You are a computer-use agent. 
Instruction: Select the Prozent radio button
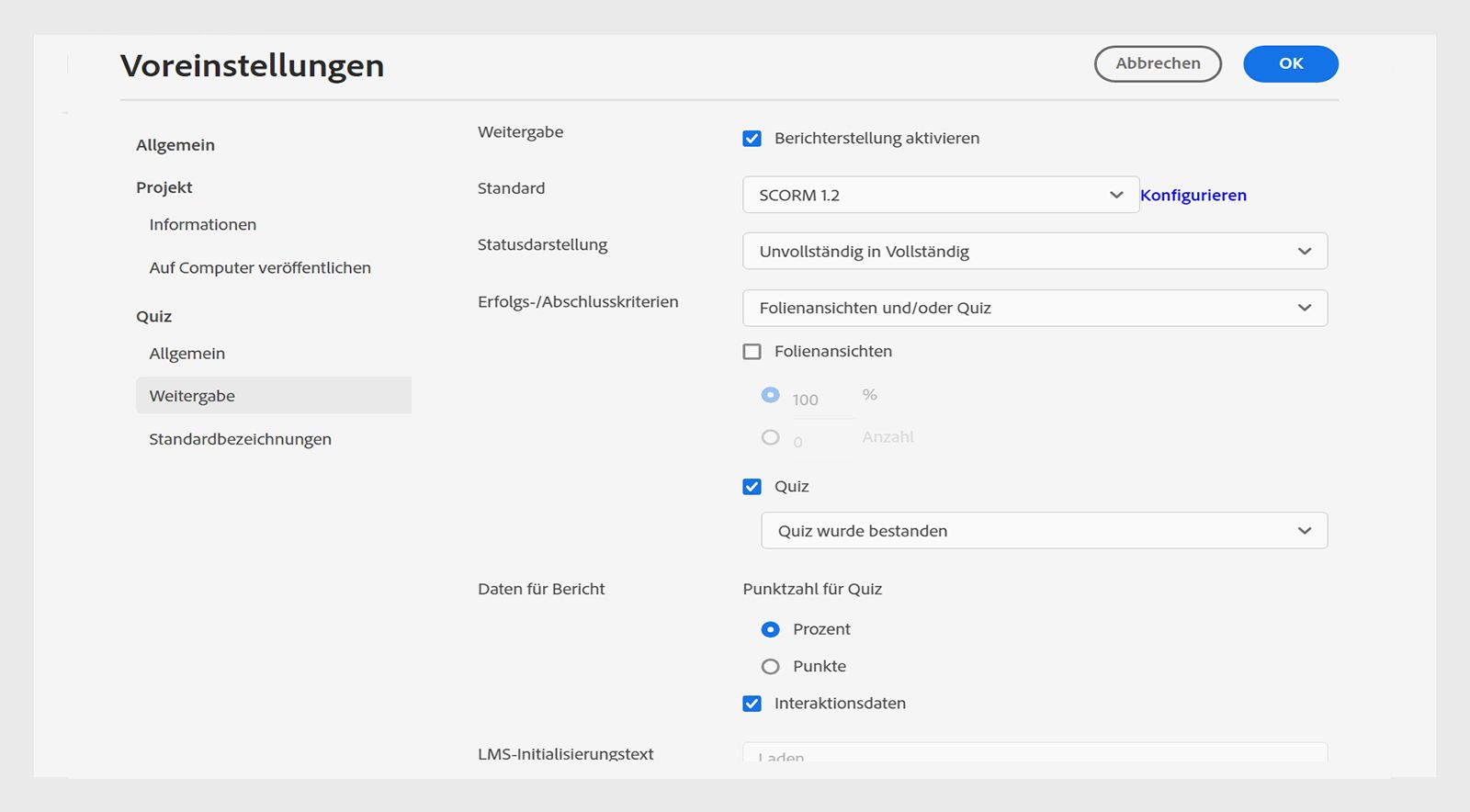click(x=770, y=629)
